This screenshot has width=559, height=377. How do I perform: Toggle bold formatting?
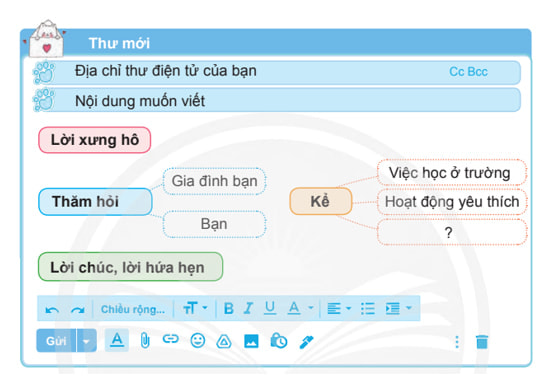(229, 309)
